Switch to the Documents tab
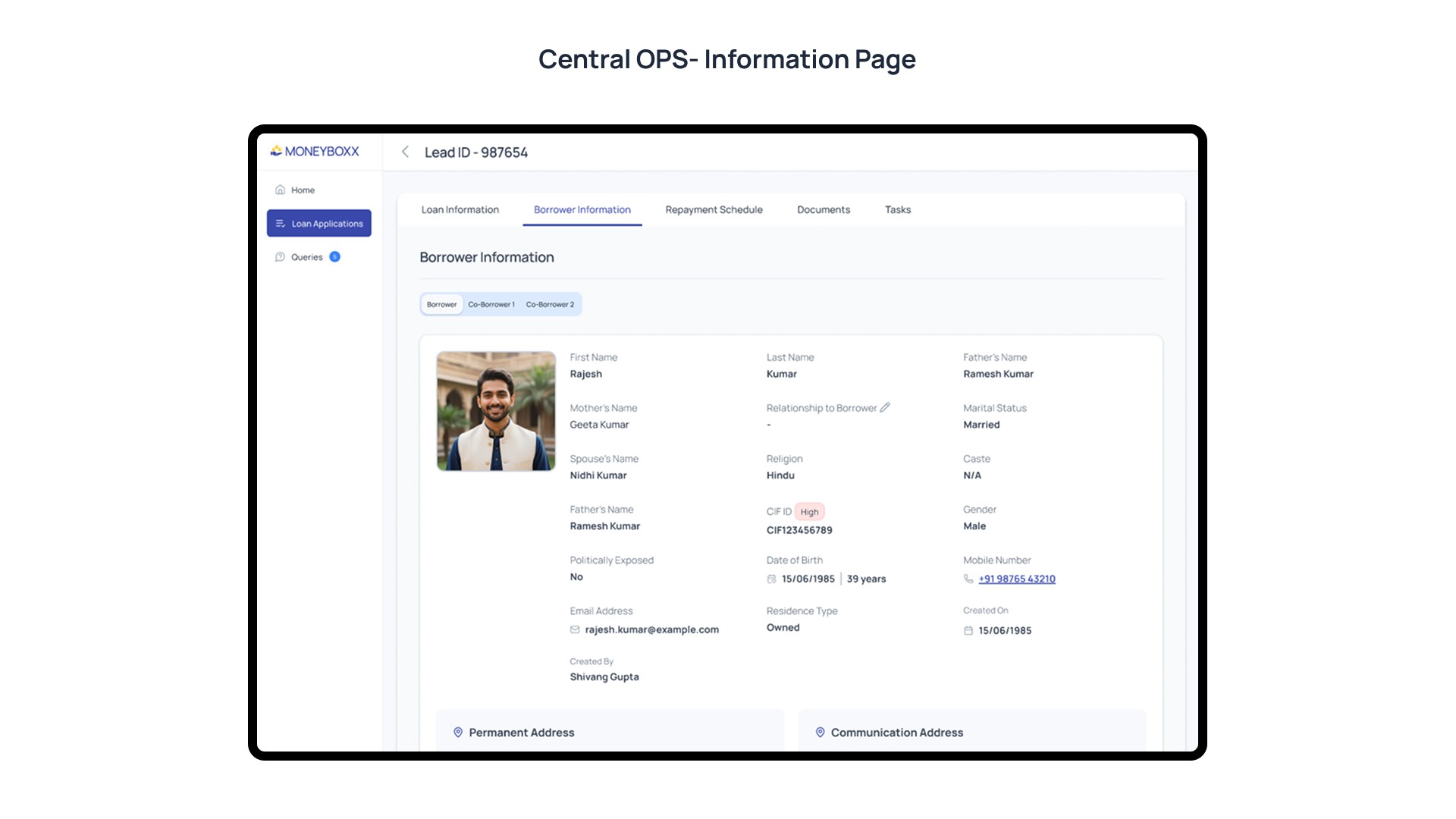This screenshot has height=819, width=1456. [x=824, y=210]
